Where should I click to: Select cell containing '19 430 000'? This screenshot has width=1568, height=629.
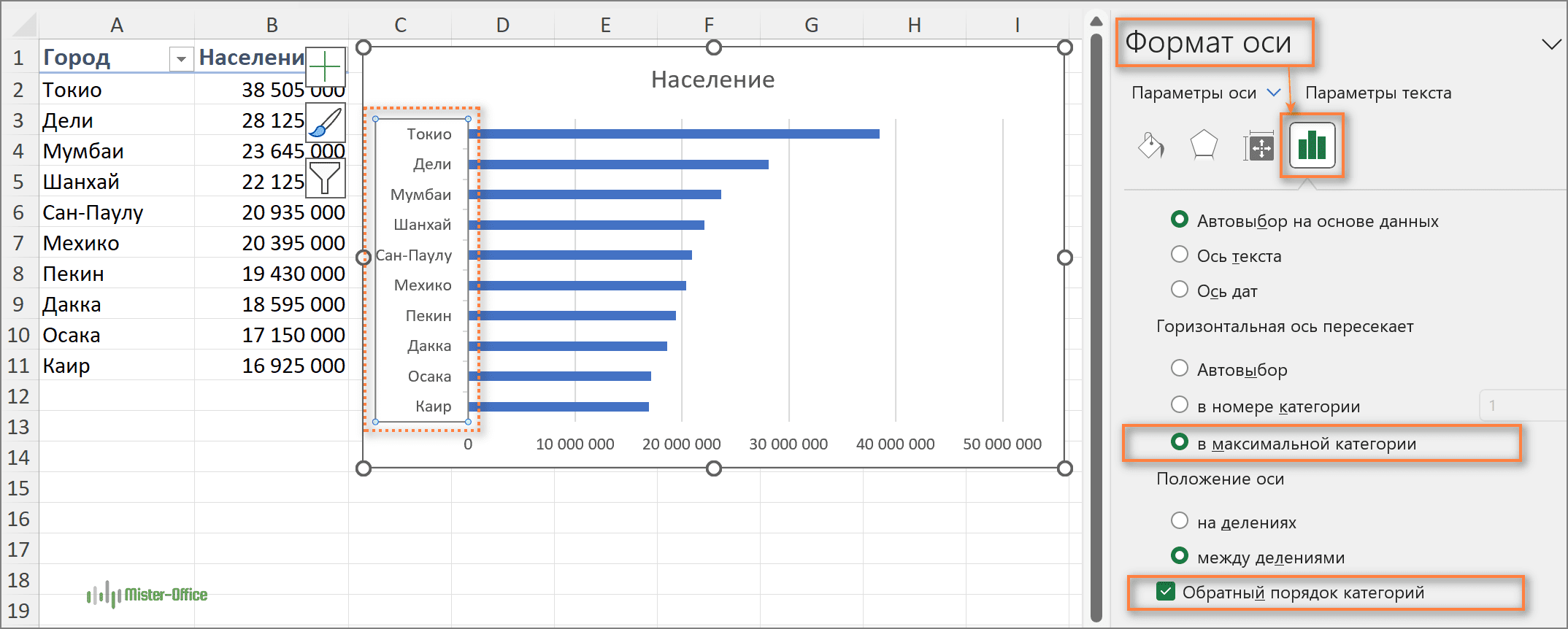coord(272,274)
